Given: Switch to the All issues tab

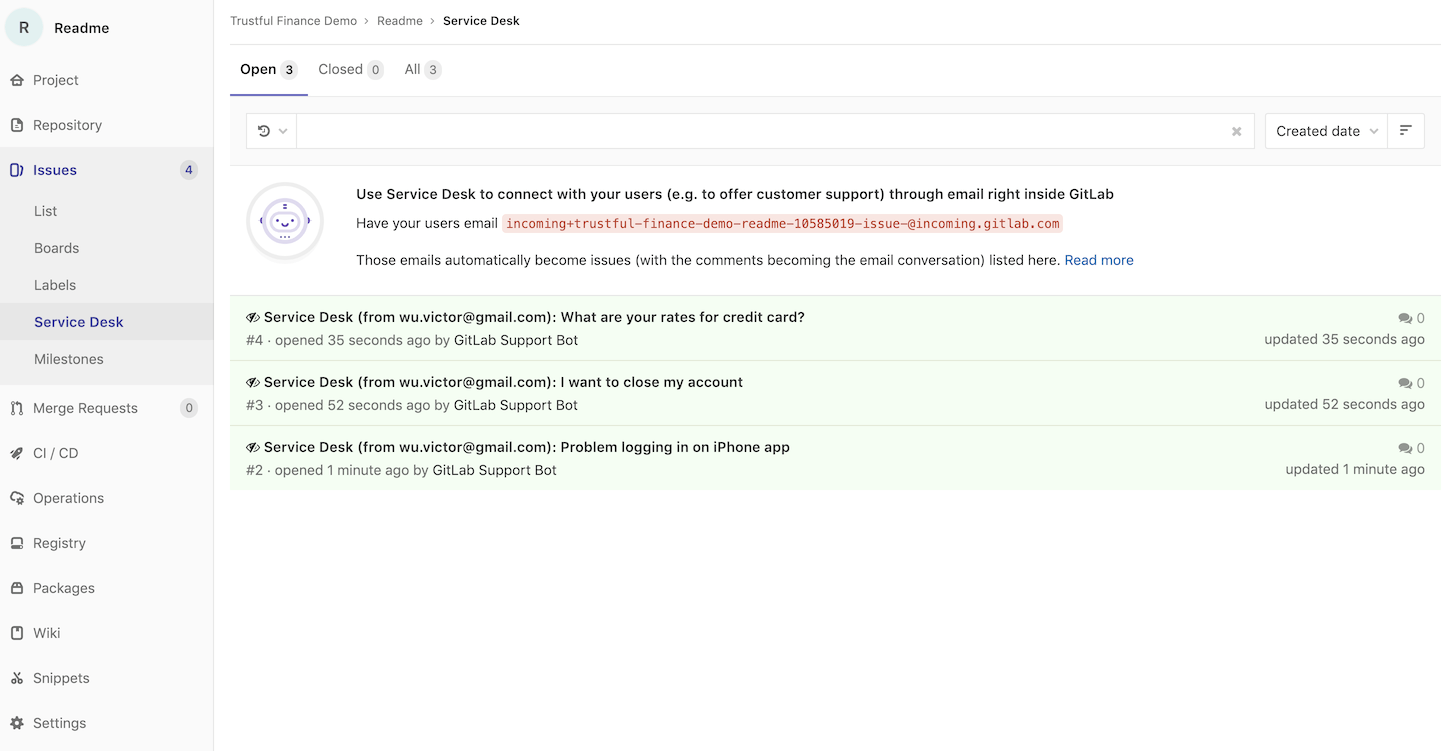Looking at the screenshot, I should [x=422, y=69].
